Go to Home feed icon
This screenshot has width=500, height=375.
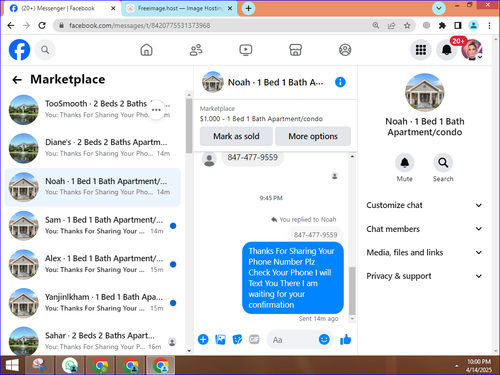point(146,50)
